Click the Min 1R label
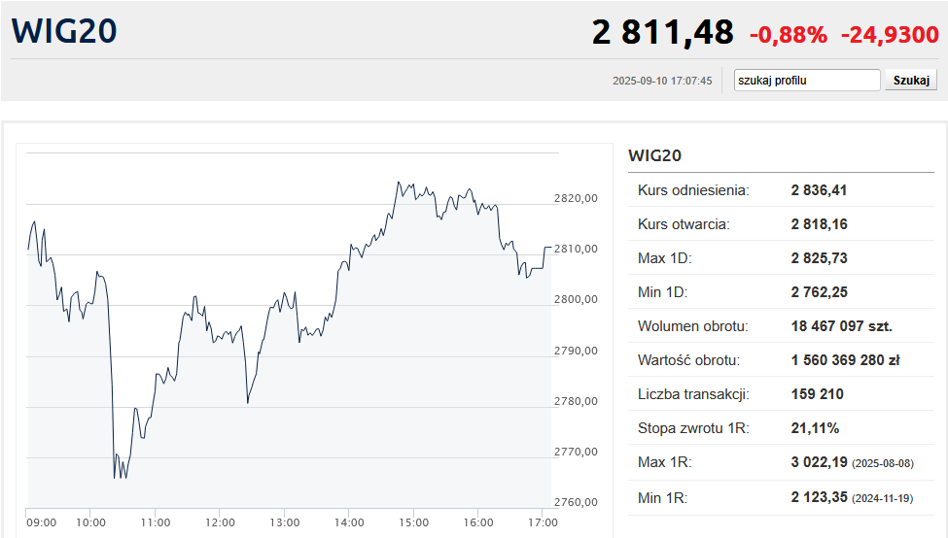Viewport: 948px width, 538px height. tap(663, 498)
